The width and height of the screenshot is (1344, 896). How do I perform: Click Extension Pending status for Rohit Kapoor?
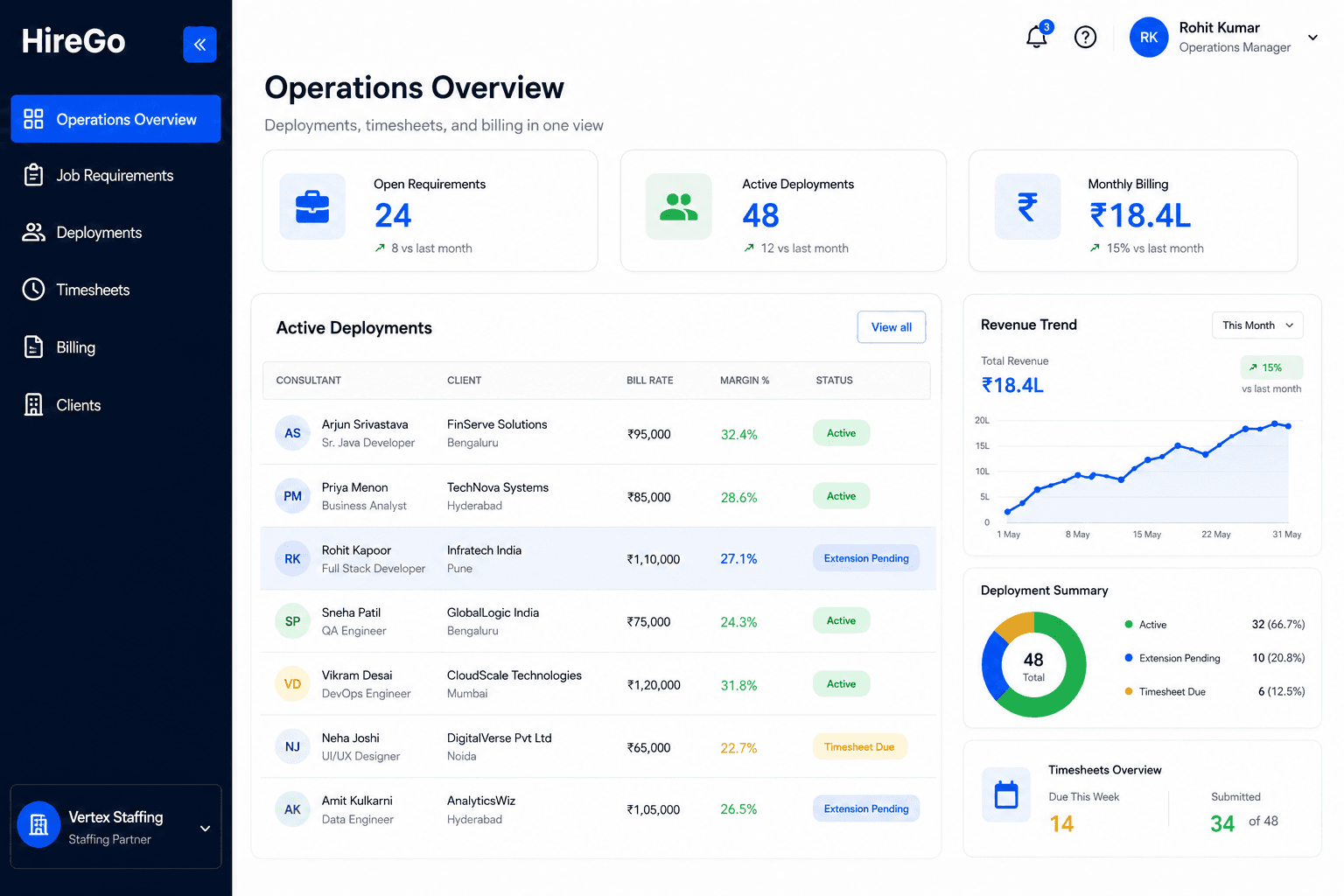coord(866,558)
